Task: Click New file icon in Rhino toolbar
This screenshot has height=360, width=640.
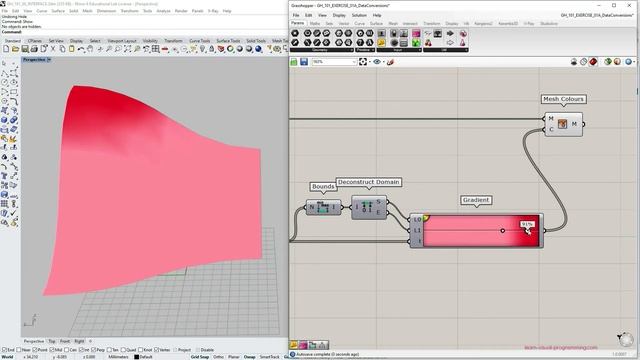Action: [x=6, y=49]
